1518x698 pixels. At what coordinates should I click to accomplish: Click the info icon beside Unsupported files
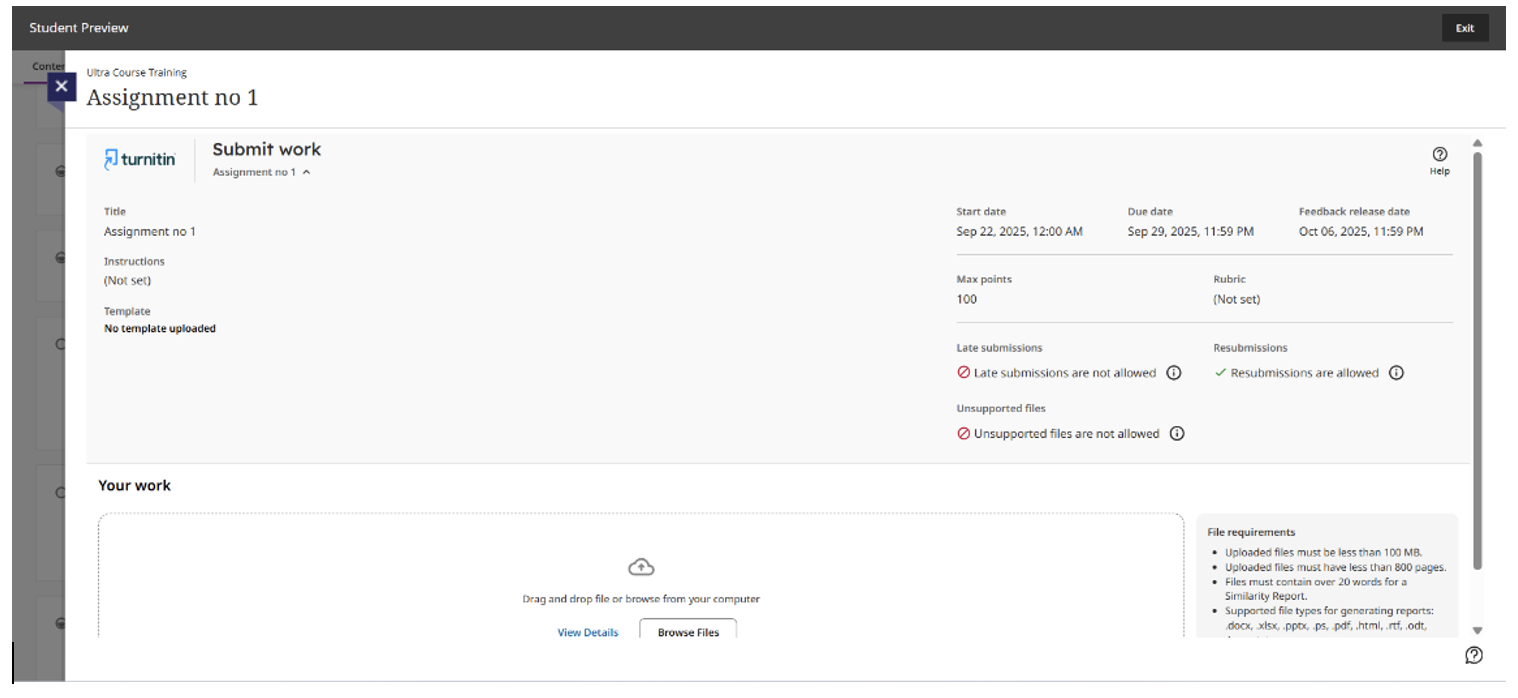(x=1177, y=434)
